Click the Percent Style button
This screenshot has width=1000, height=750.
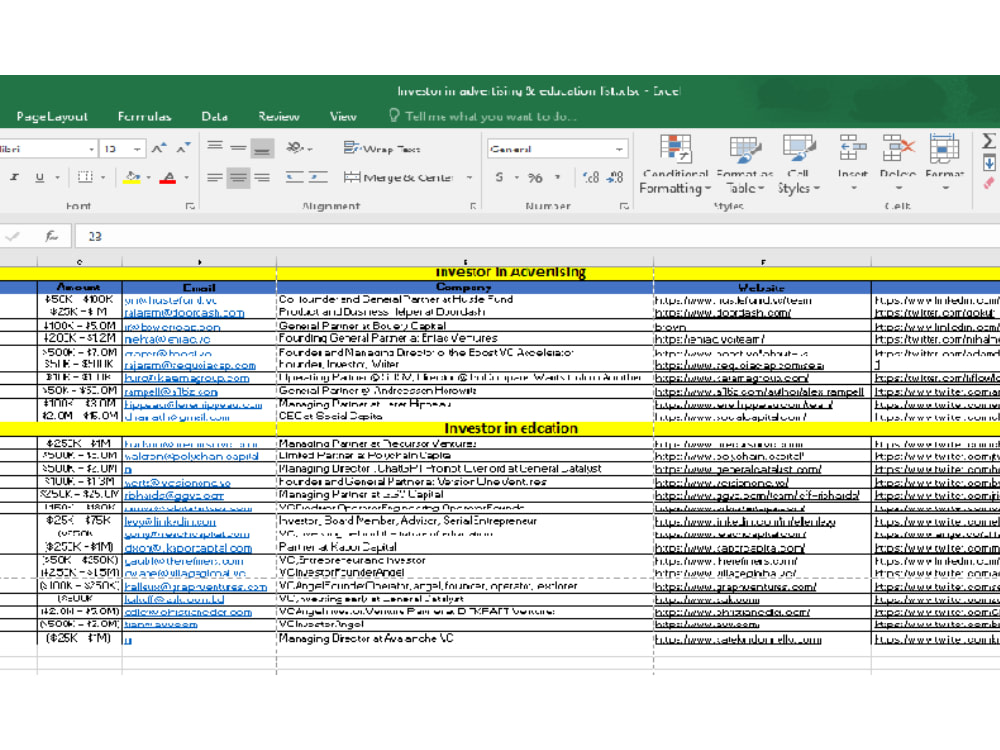click(x=535, y=178)
